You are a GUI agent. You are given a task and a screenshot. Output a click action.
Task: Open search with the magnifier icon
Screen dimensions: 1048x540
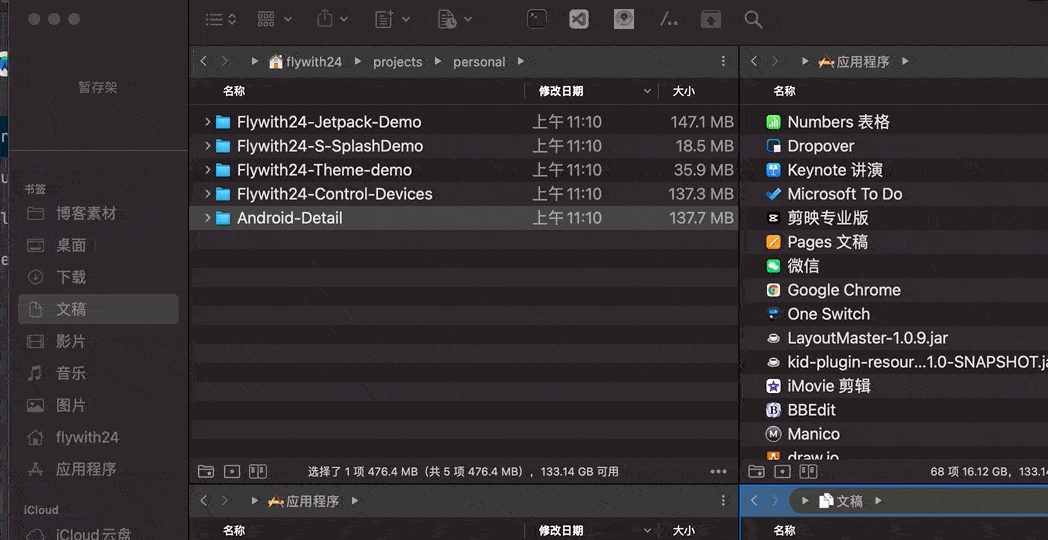(753, 19)
